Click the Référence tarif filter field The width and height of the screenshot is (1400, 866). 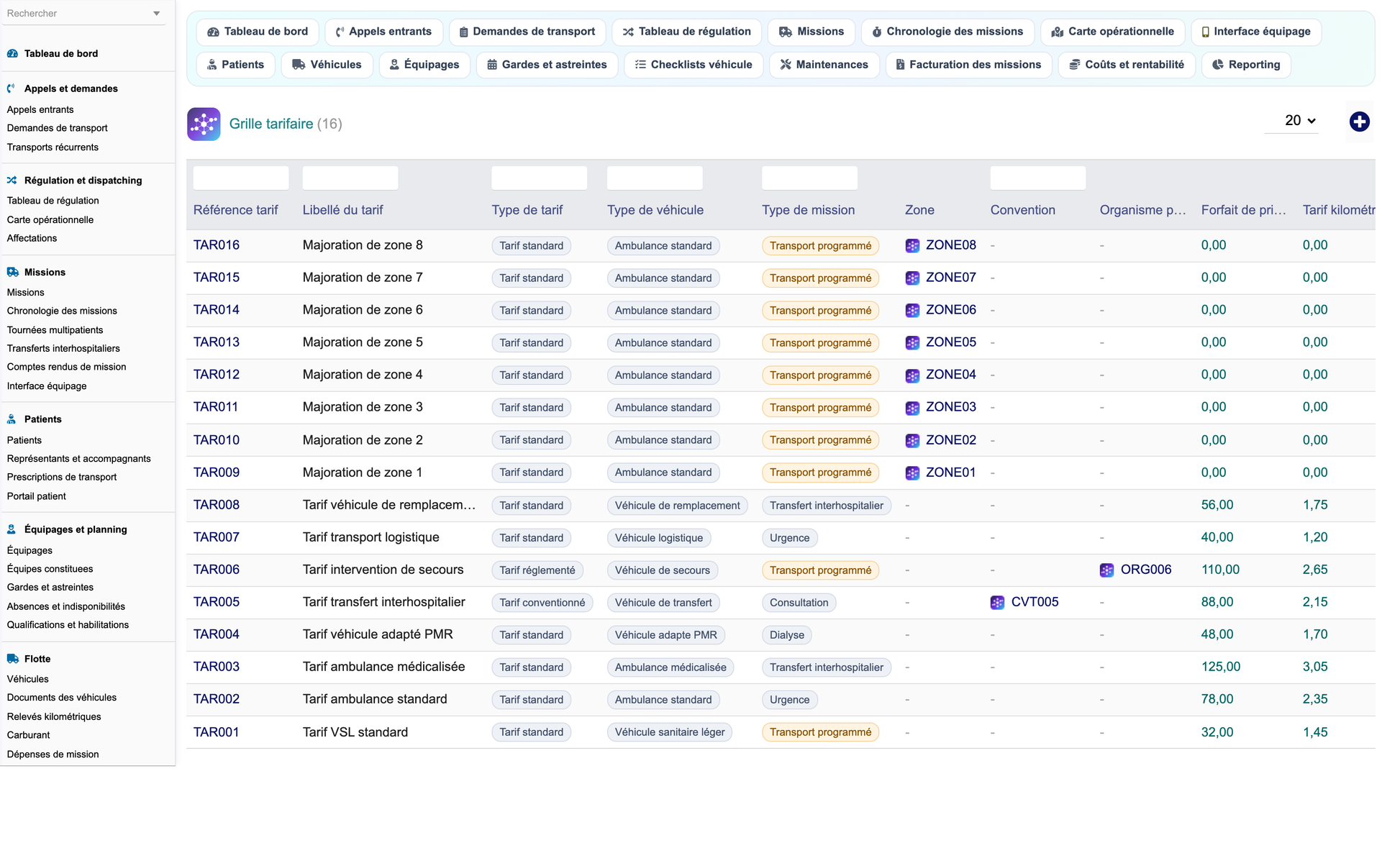241,178
